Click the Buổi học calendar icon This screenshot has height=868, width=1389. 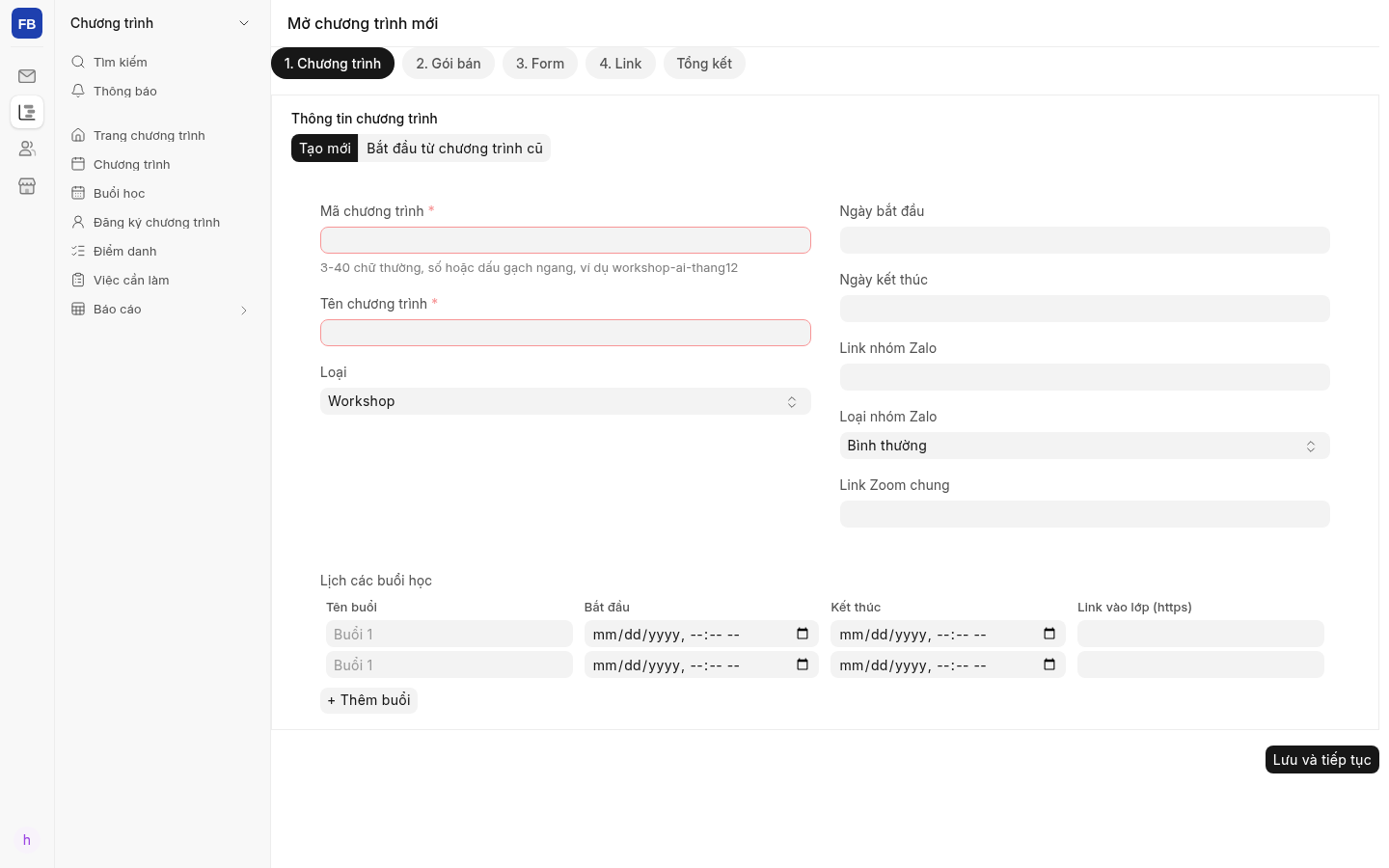(78, 193)
